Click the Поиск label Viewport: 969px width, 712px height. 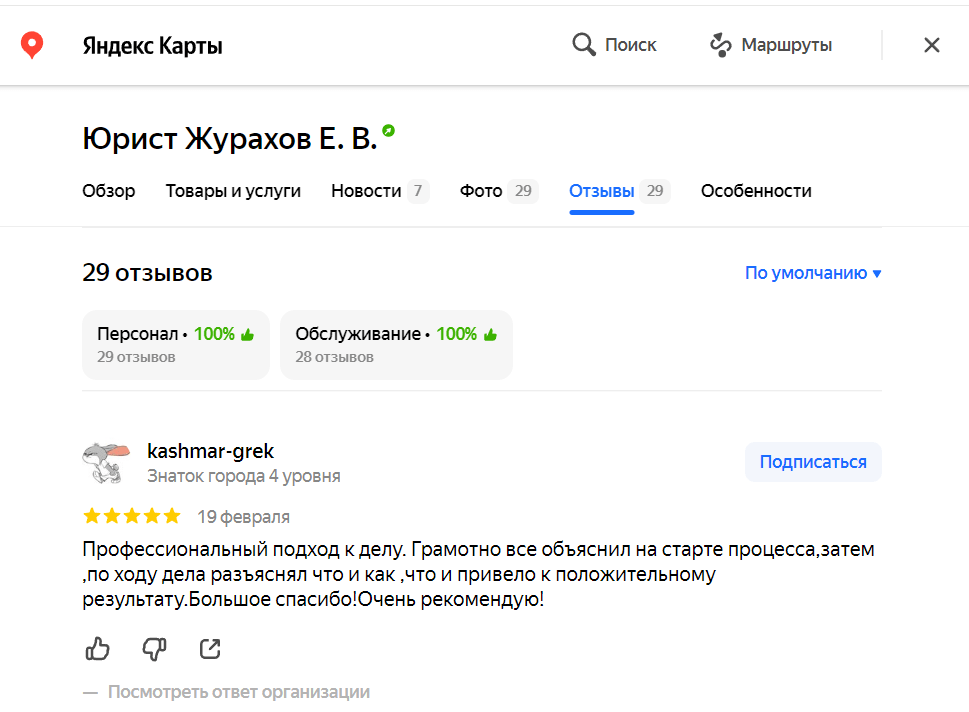point(630,44)
